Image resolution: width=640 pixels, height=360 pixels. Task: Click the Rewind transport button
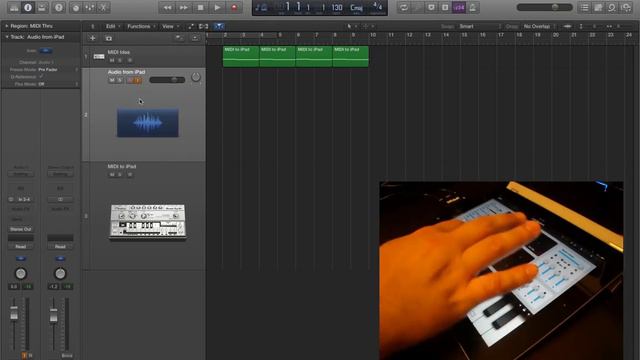pos(167,7)
